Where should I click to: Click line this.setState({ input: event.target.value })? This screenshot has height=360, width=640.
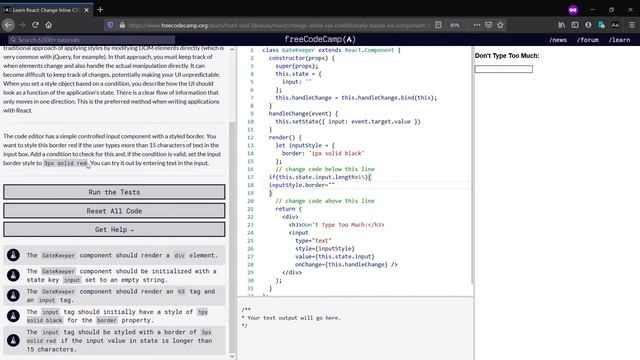tap(348, 121)
